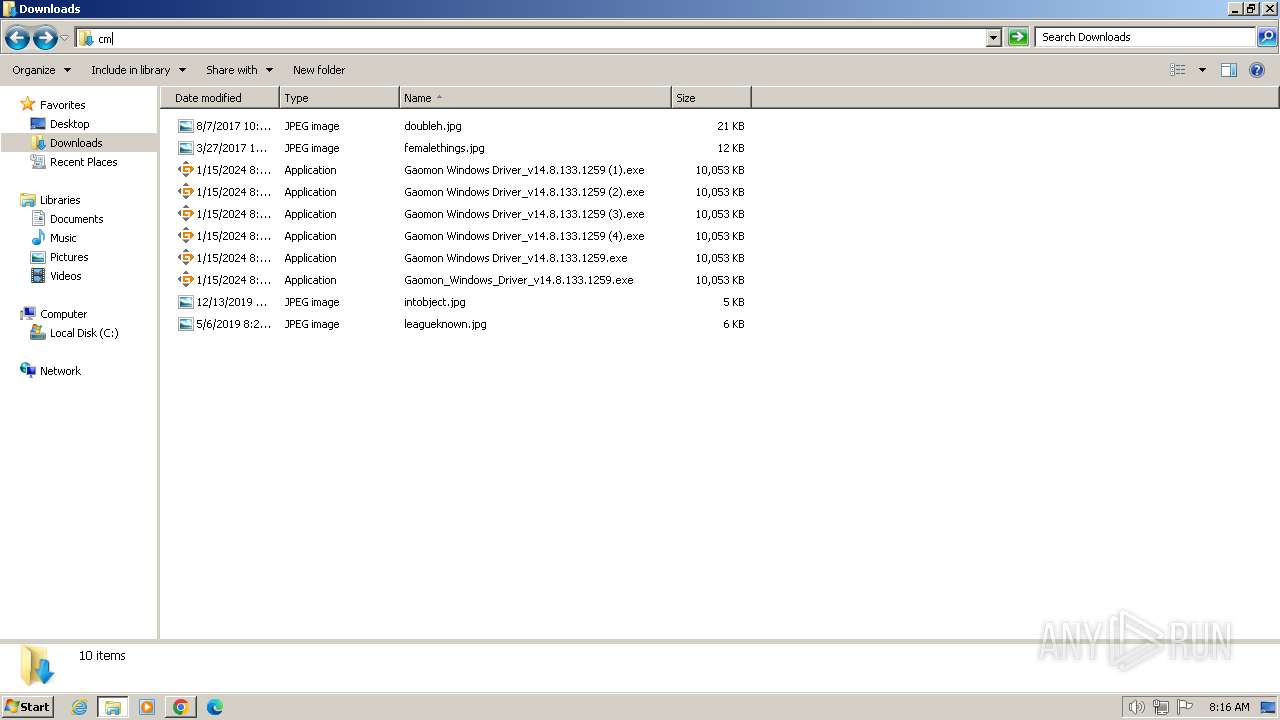Click the Search Downloads box
The height and width of the screenshot is (720, 1280).
pos(1146,37)
